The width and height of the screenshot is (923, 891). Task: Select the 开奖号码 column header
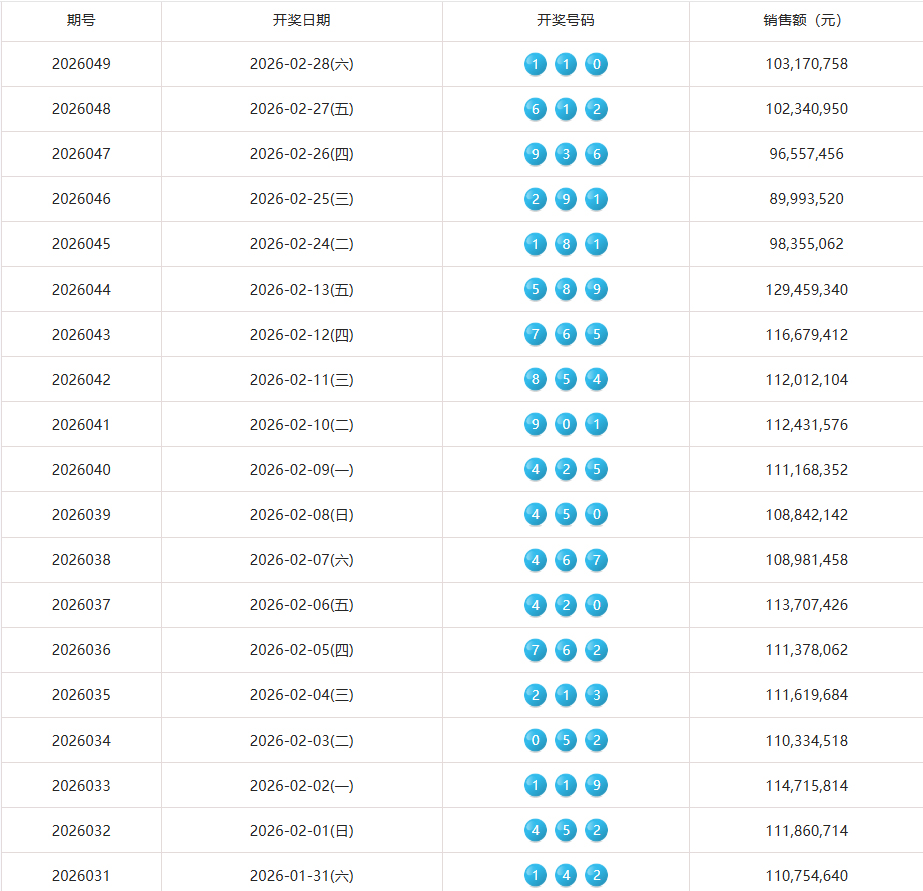pos(565,20)
